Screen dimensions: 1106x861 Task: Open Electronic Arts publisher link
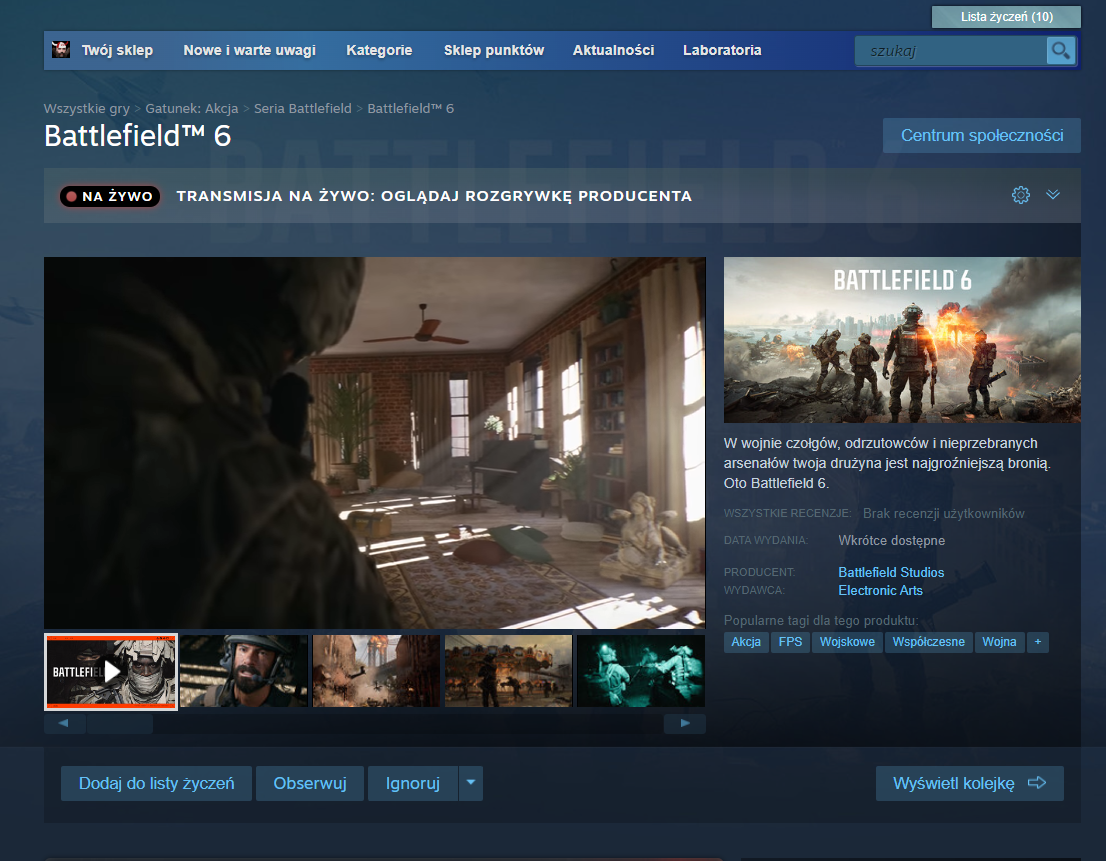point(880,590)
